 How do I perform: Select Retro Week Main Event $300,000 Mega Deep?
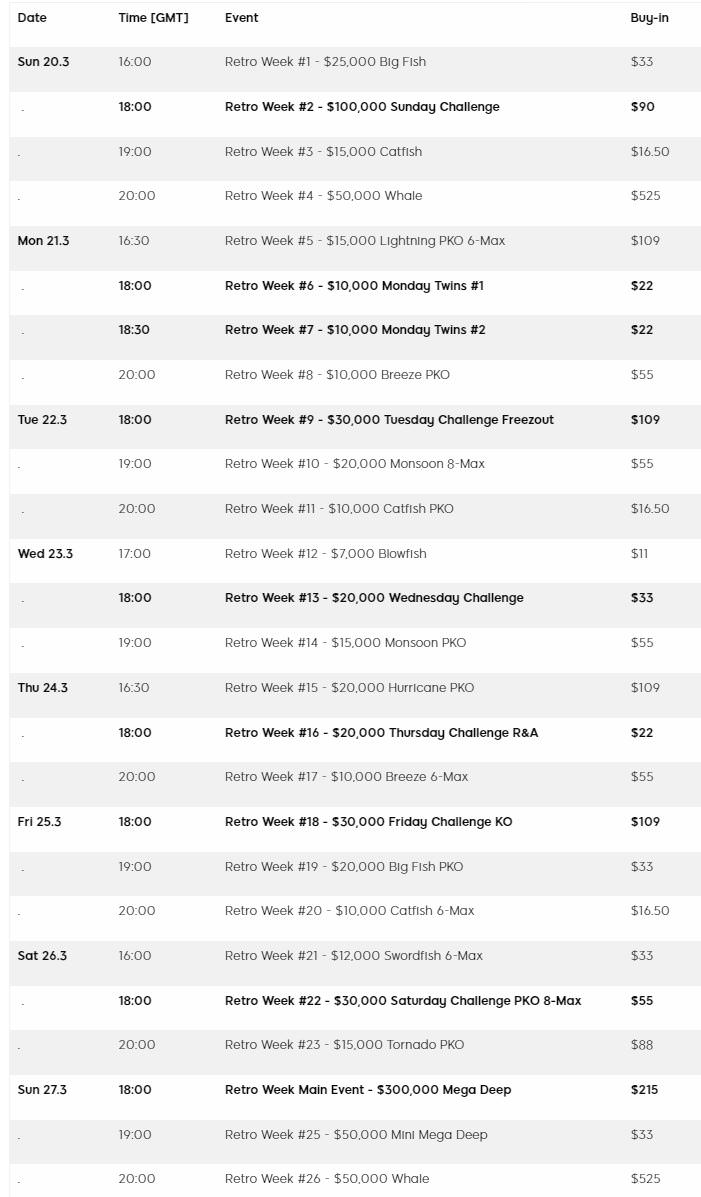[x=368, y=1090]
